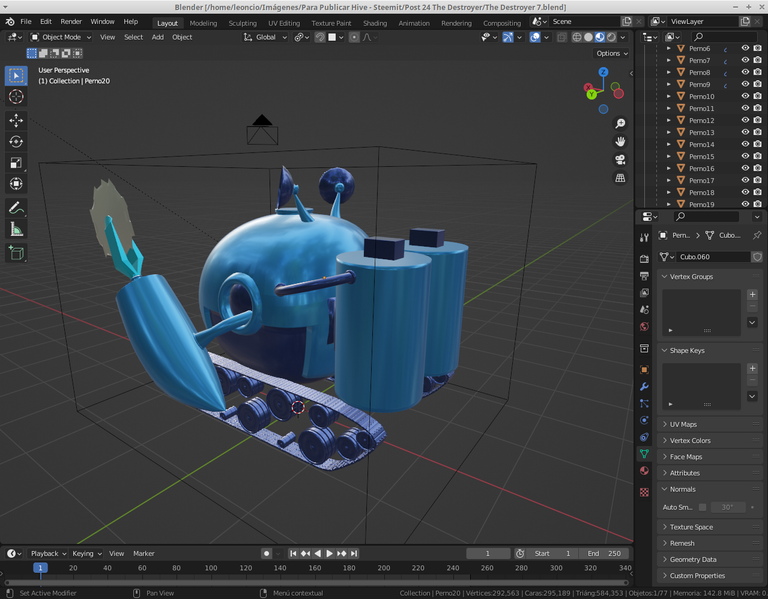Open the World properties tab
The width and height of the screenshot is (768, 599).
(644, 327)
